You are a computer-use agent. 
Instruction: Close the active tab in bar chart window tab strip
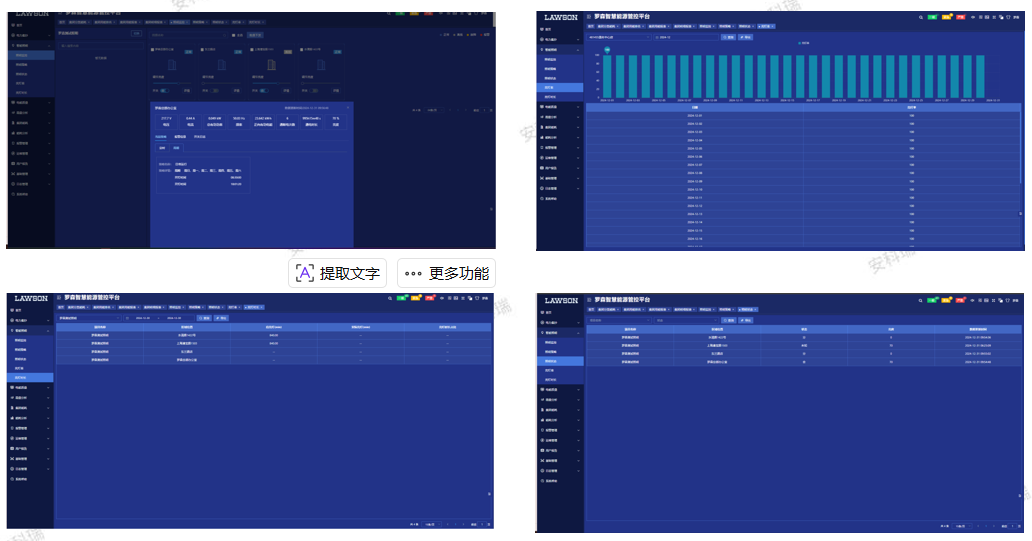point(773,26)
